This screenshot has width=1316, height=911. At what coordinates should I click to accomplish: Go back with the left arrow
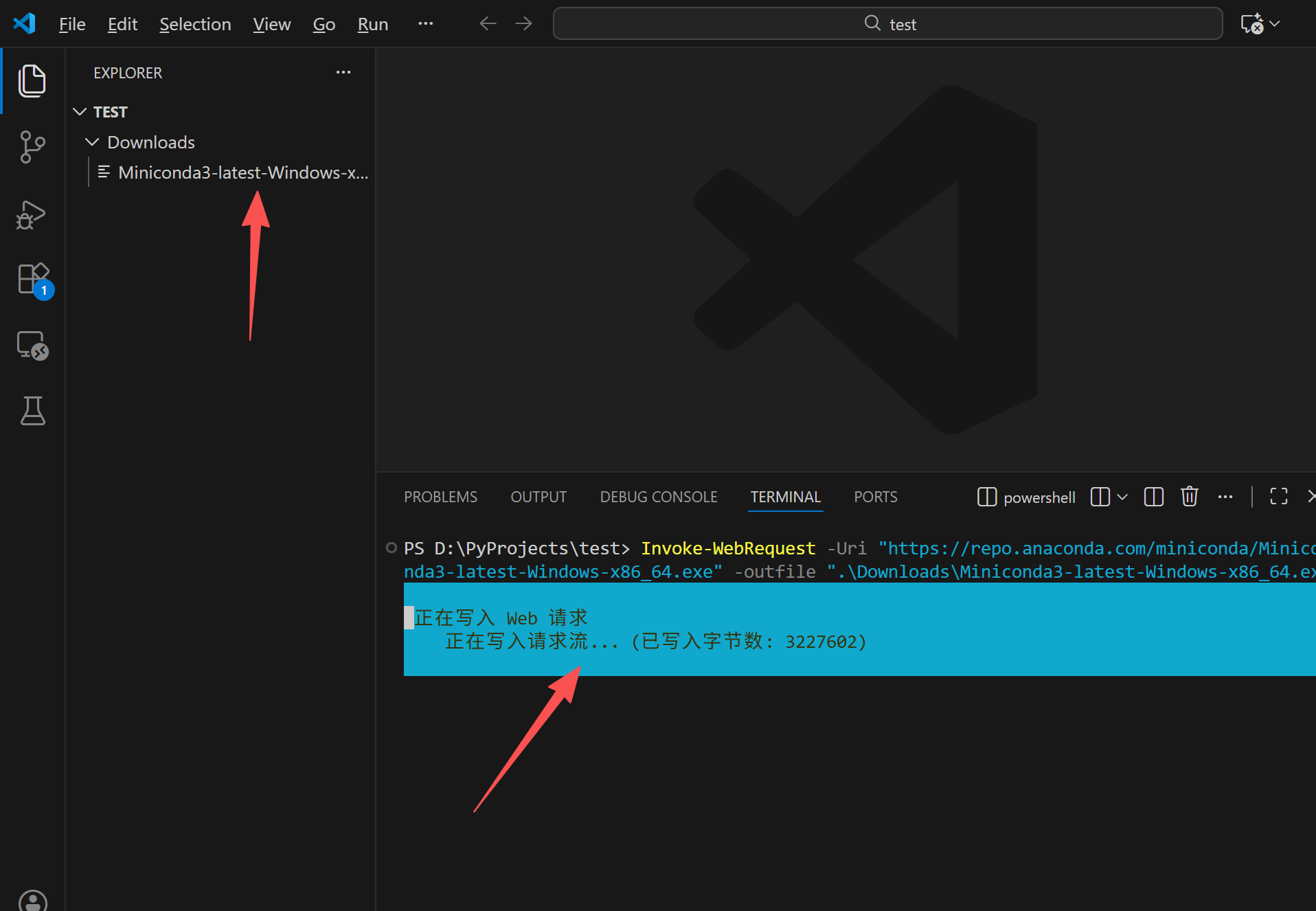(x=488, y=24)
